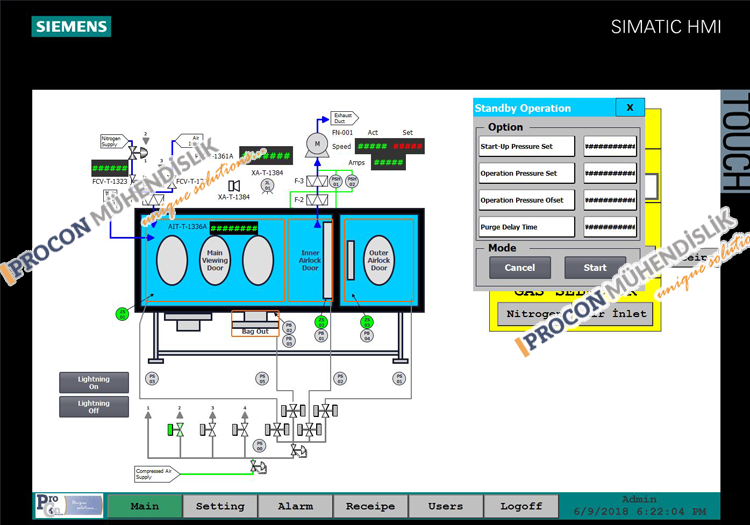Select the F-3 filter symbol
Screen dimensions: 750x525
pyautogui.click(x=317, y=181)
